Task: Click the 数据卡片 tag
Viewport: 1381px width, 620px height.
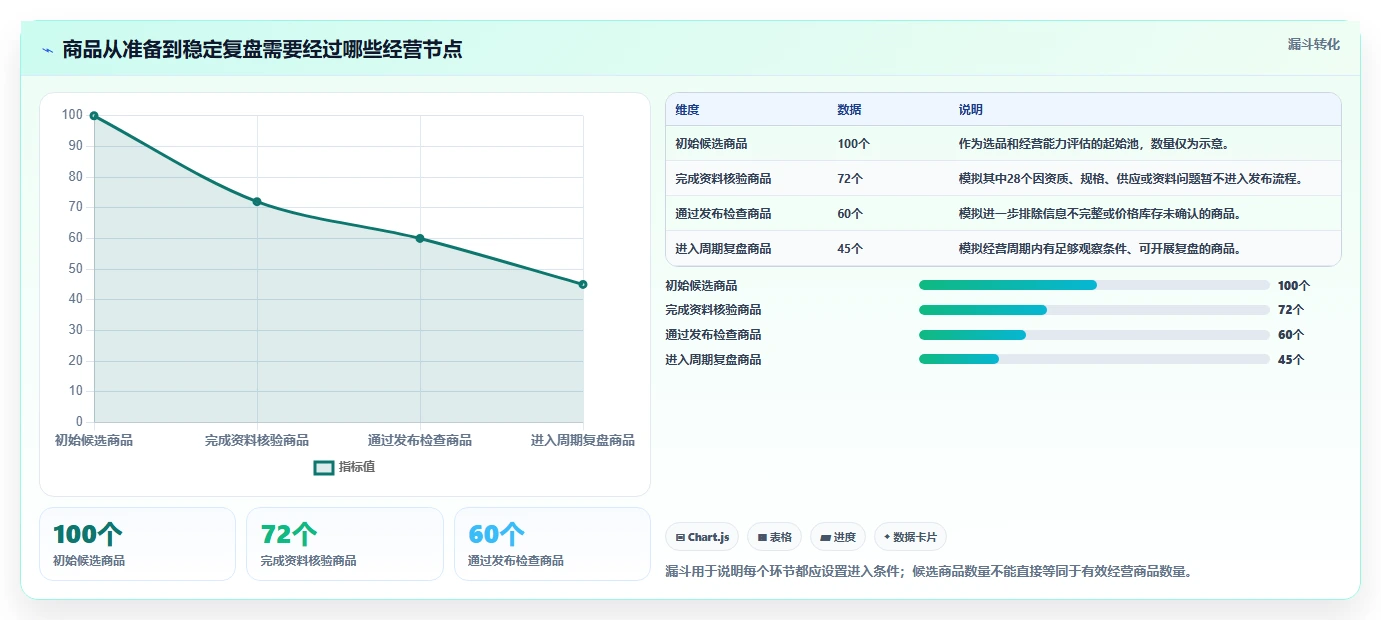Action: click(x=910, y=537)
